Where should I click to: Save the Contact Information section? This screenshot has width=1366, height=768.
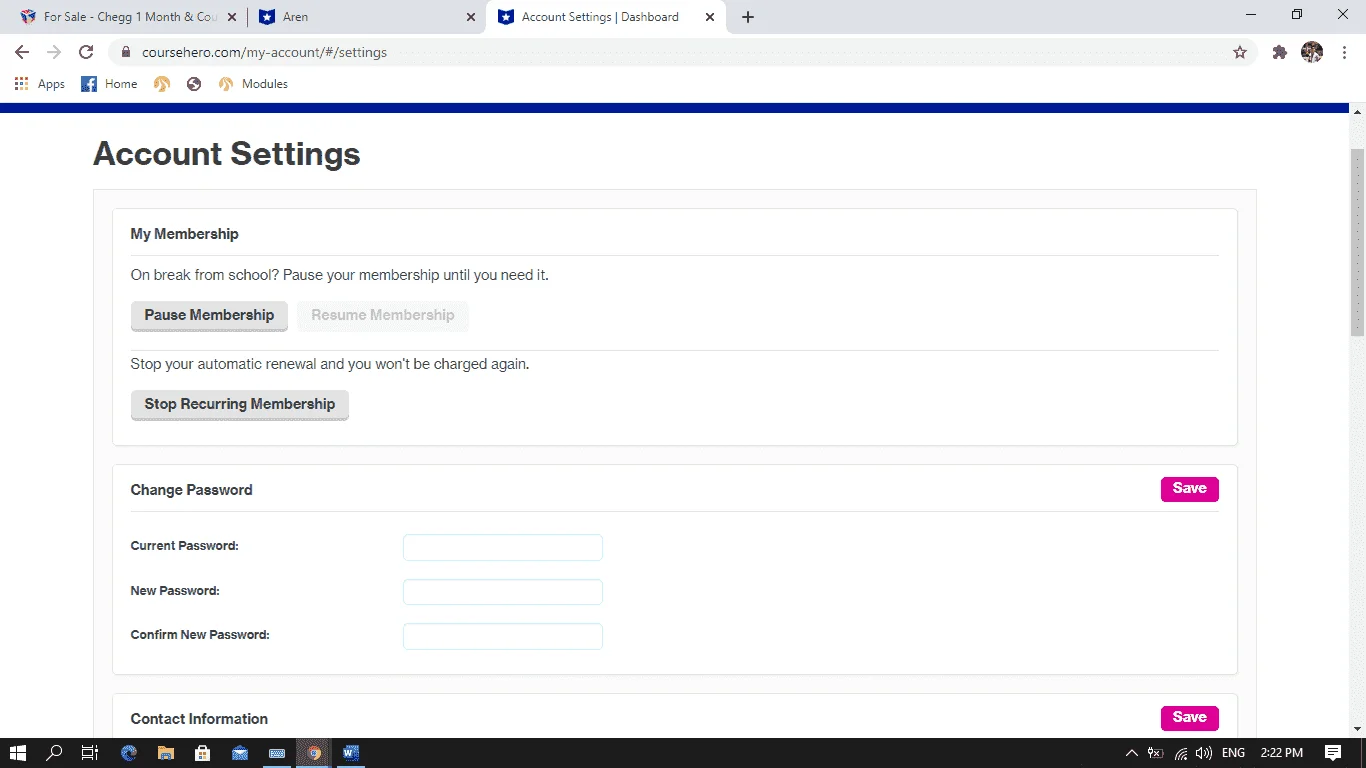click(1190, 718)
